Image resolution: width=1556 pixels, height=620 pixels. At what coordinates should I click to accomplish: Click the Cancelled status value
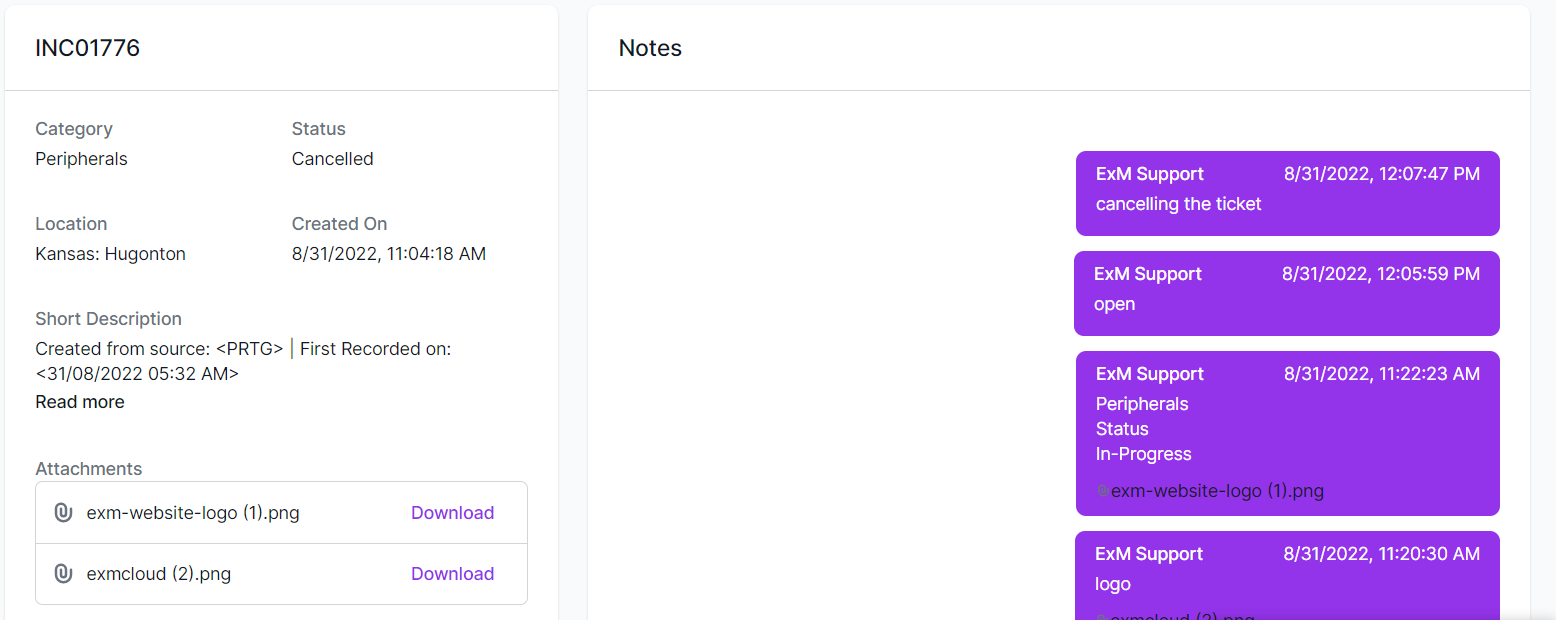coord(332,159)
